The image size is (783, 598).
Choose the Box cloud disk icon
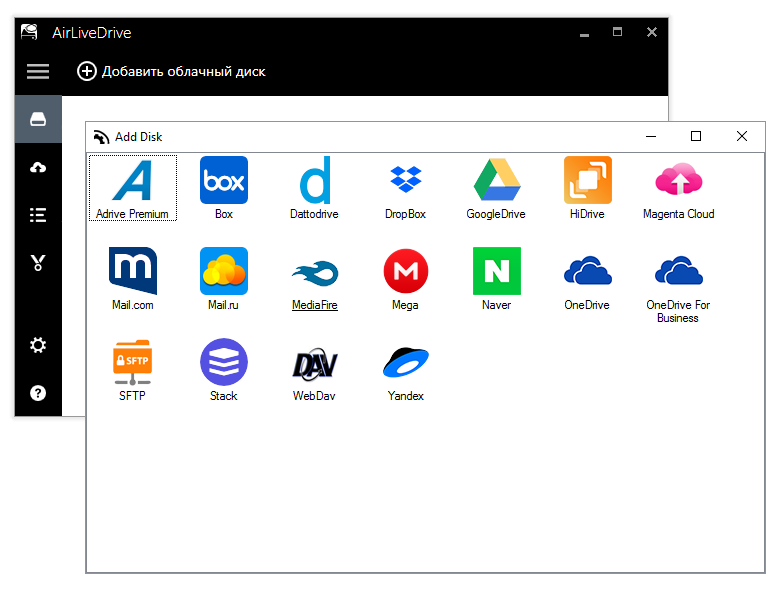tap(224, 181)
